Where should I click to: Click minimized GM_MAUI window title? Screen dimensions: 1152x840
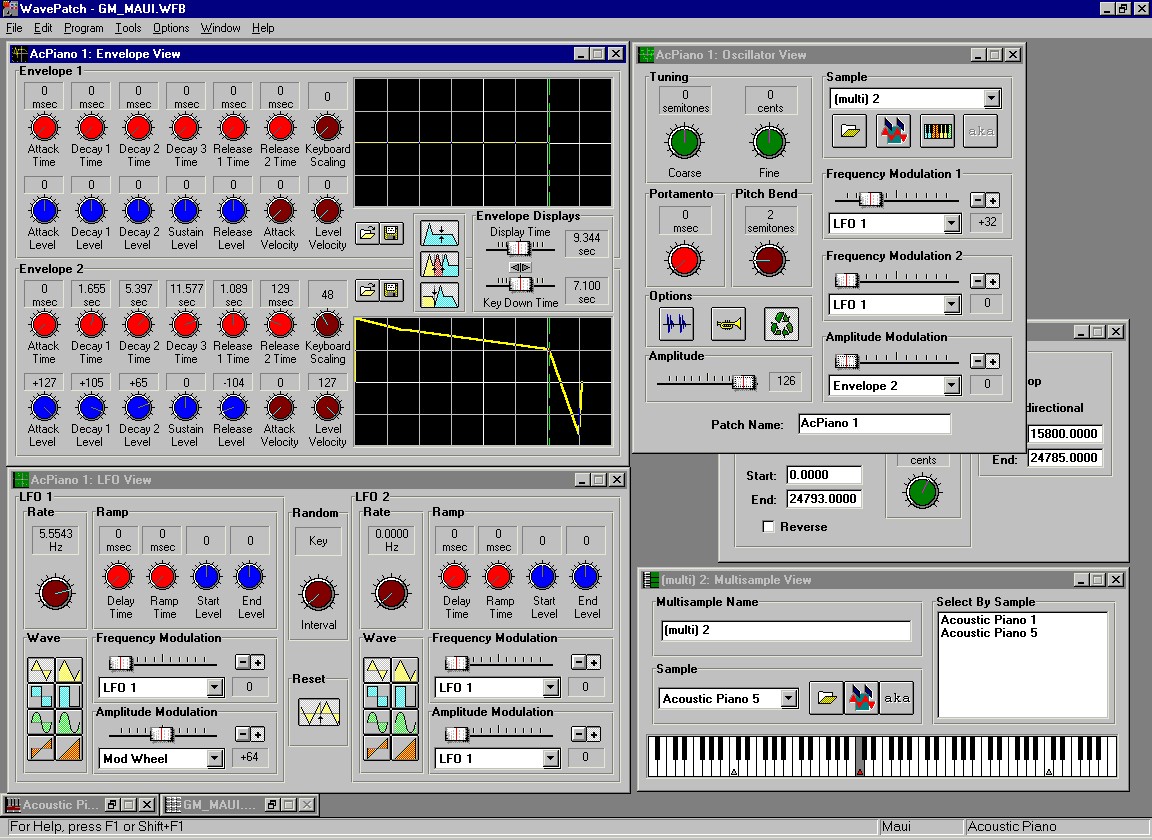click(x=219, y=805)
